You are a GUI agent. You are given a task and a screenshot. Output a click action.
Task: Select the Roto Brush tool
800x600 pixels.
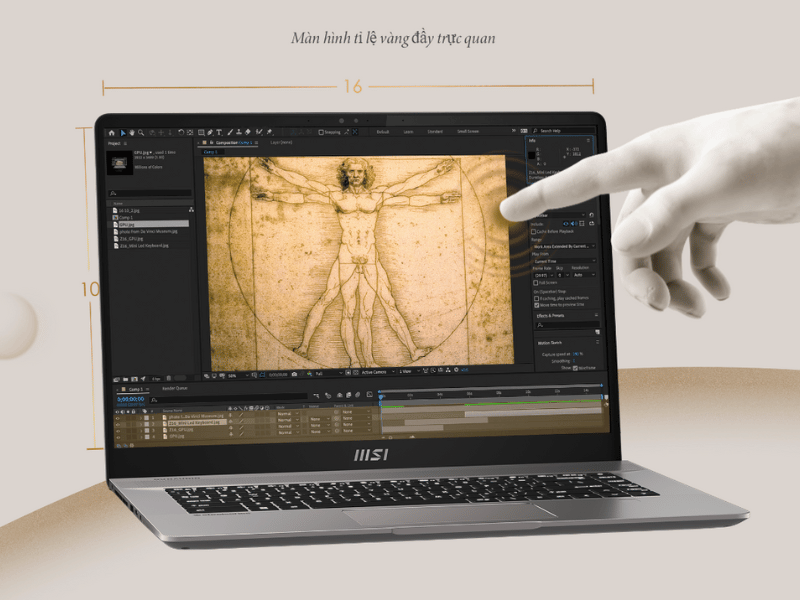click(x=259, y=132)
